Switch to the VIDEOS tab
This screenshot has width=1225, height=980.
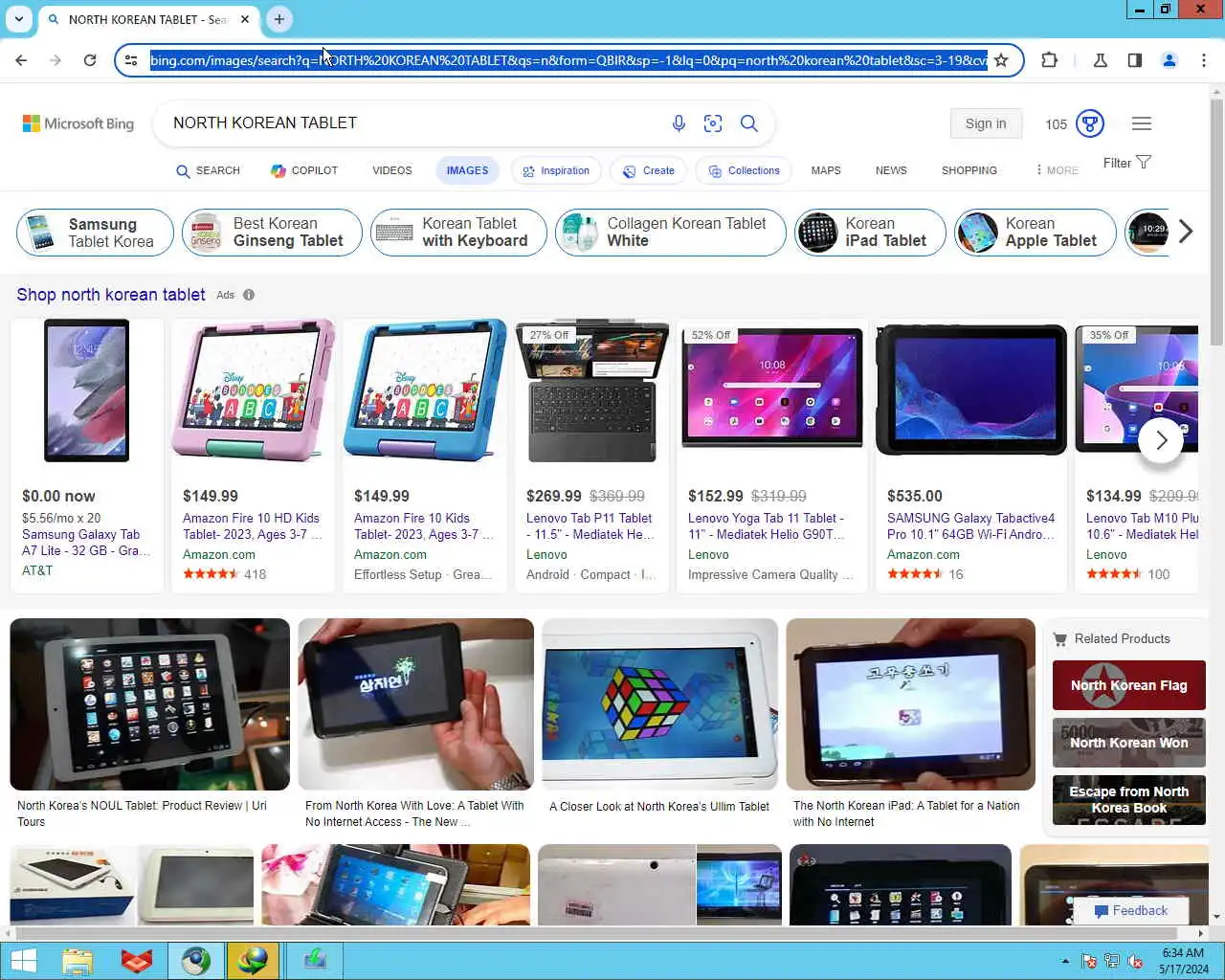tap(392, 170)
